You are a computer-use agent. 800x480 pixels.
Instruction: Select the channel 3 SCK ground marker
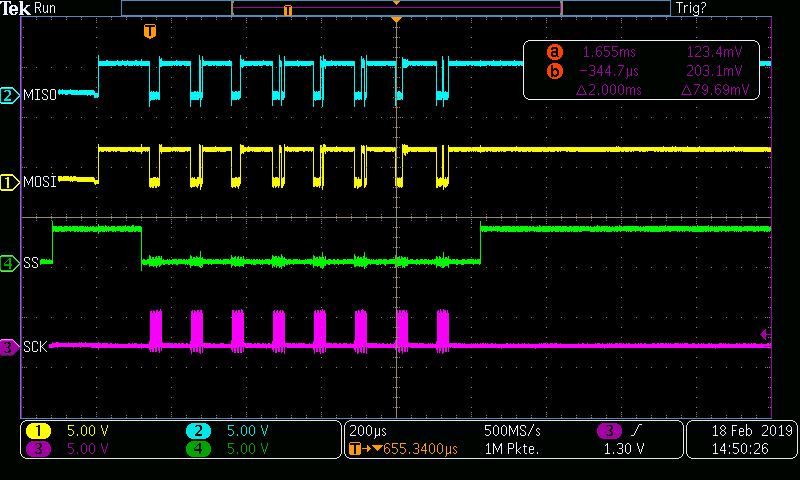[x=9, y=347]
